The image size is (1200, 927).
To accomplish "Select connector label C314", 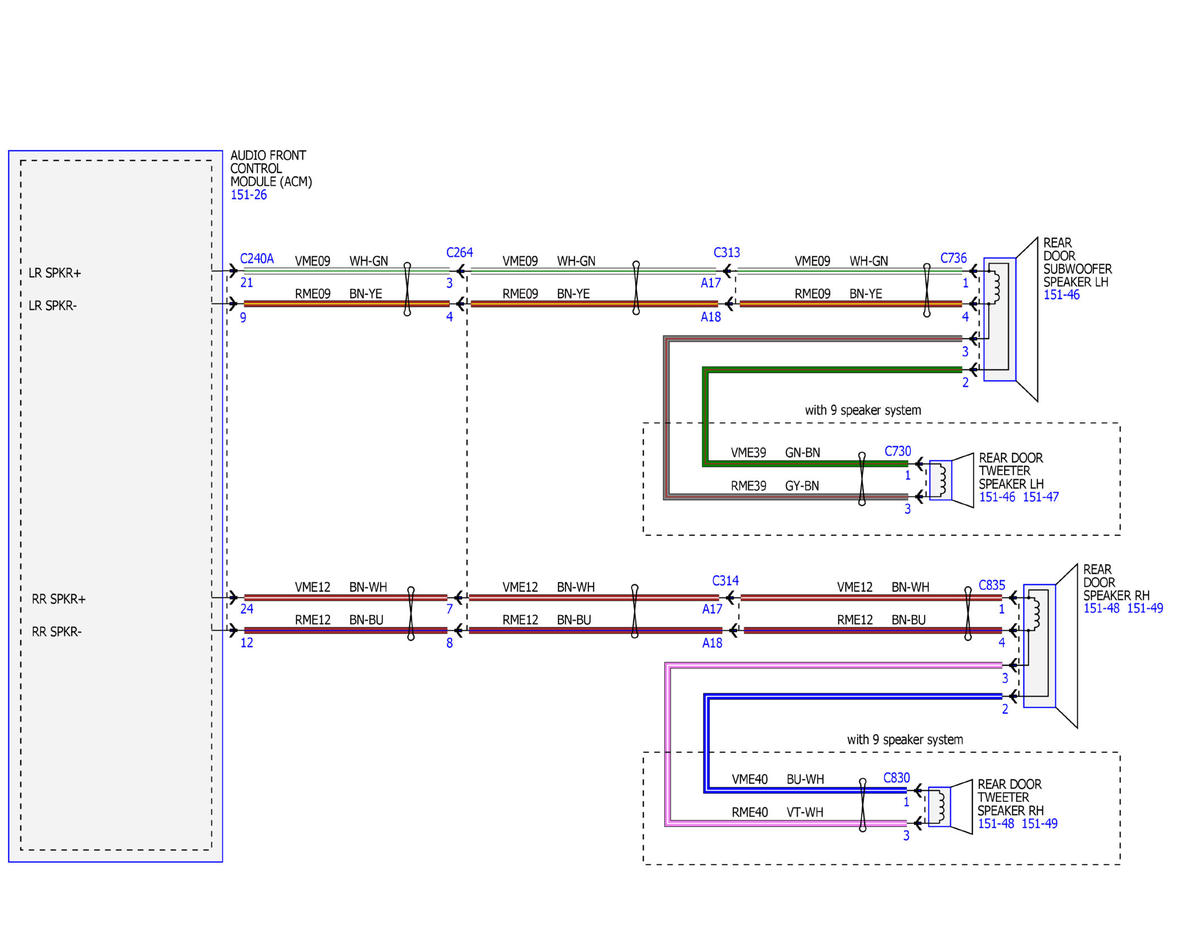I will tap(726, 580).
